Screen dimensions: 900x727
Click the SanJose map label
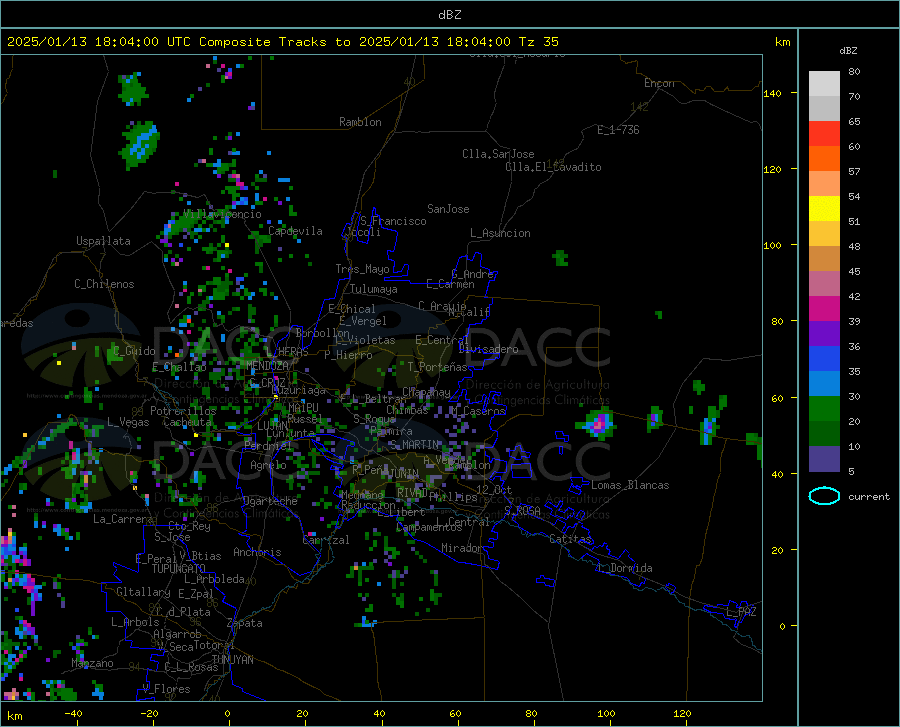pos(448,209)
